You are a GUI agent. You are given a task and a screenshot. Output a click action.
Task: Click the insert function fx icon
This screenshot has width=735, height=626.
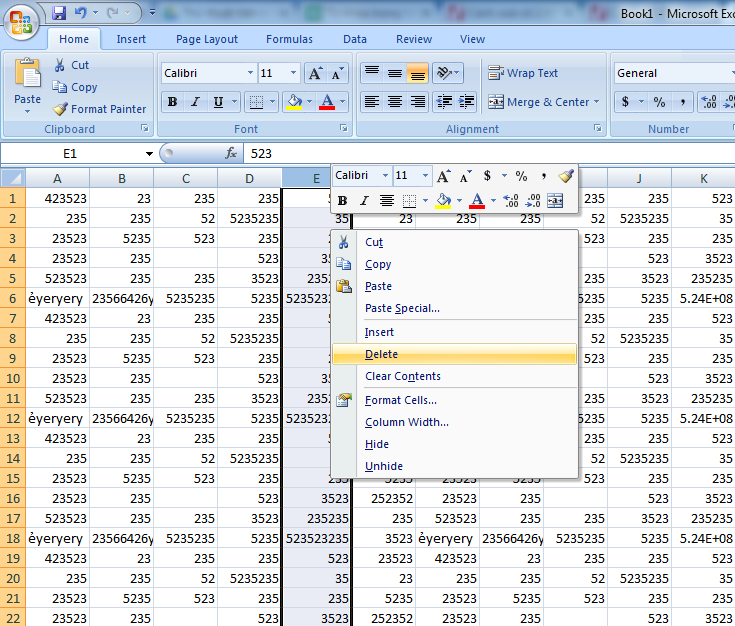coord(231,153)
